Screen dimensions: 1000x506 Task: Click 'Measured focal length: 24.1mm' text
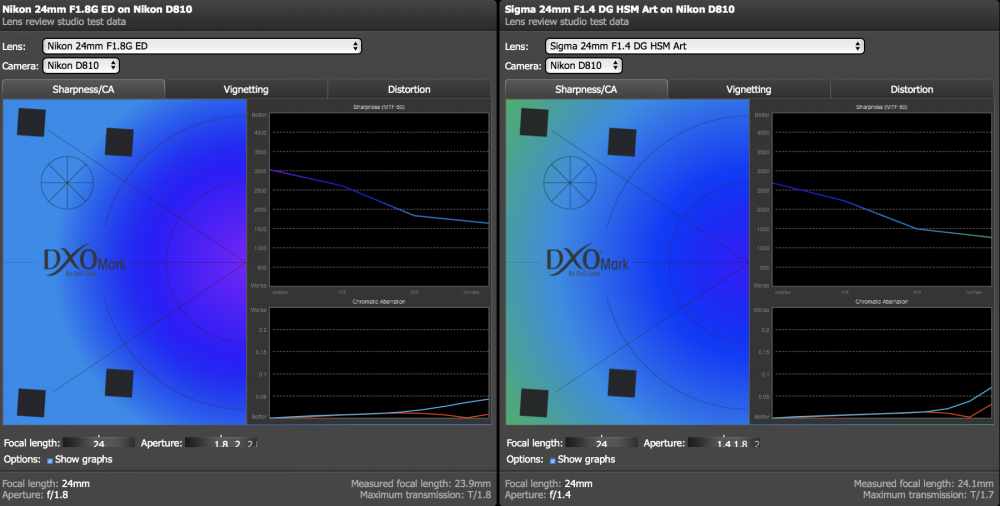pyautogui.click(x=923, y=484)
